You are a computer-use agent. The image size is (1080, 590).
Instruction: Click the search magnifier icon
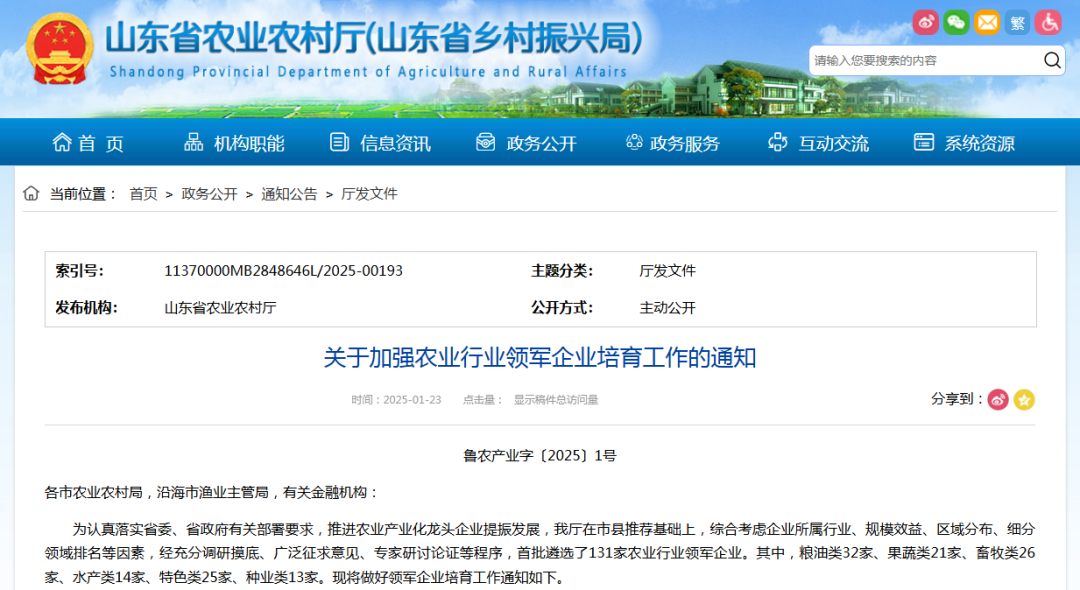tap(1052, 60)
